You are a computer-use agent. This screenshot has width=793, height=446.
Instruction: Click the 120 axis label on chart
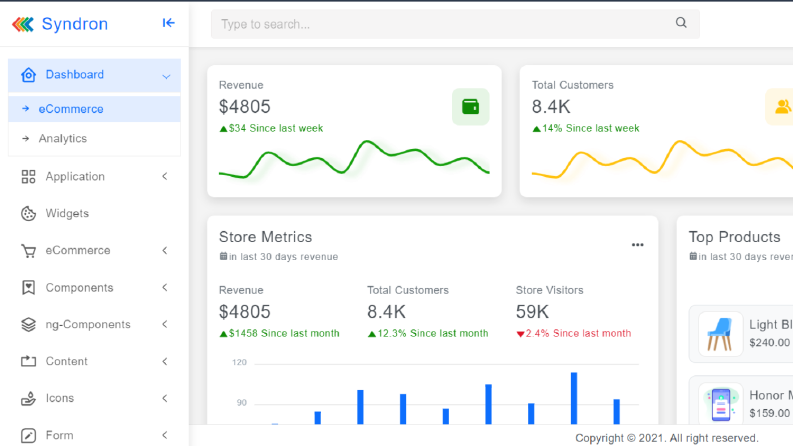[239, 362]
